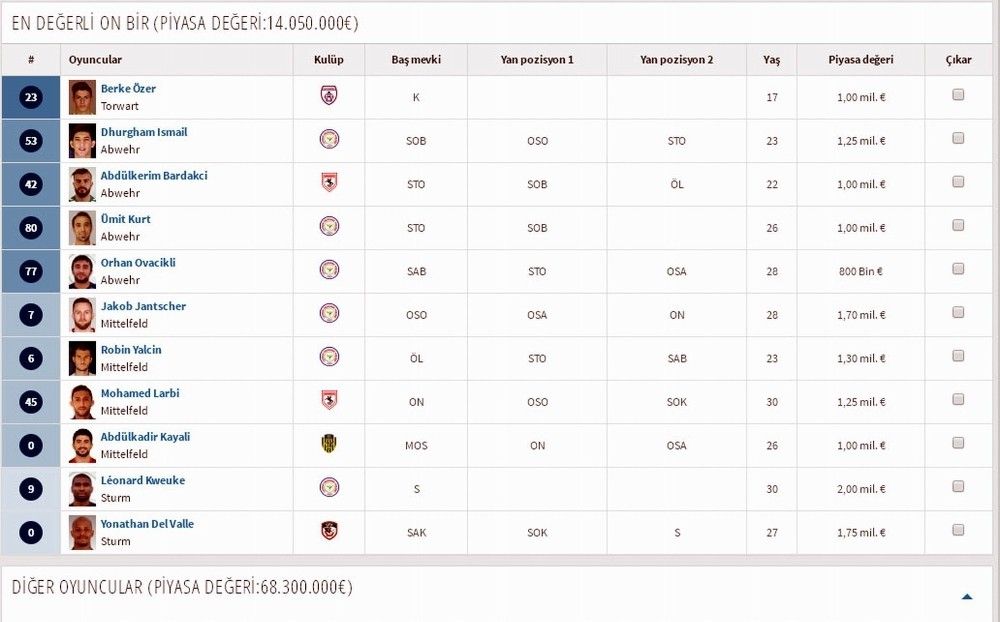Click the club crest in Abdülkadir Kayali's row

(329, 444)
